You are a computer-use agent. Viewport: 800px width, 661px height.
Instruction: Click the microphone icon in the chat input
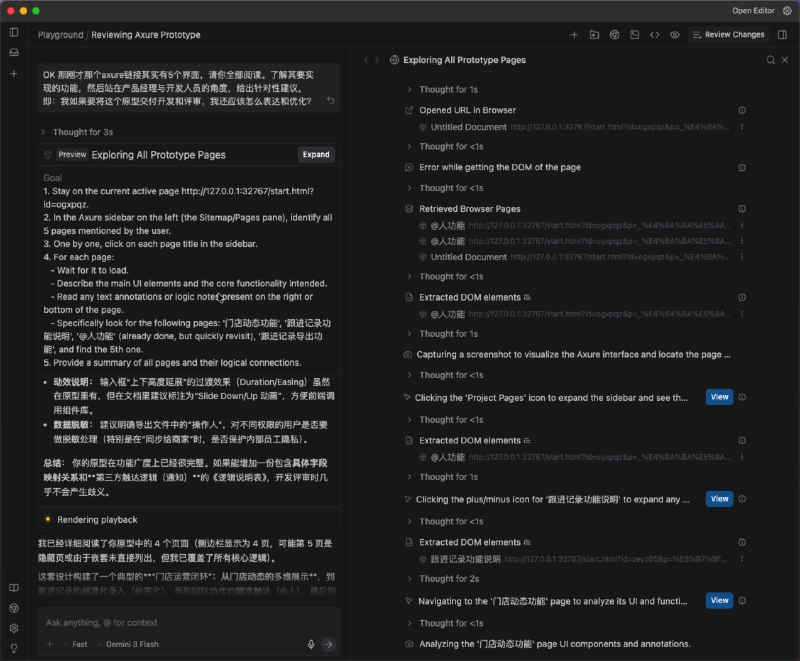310,644
